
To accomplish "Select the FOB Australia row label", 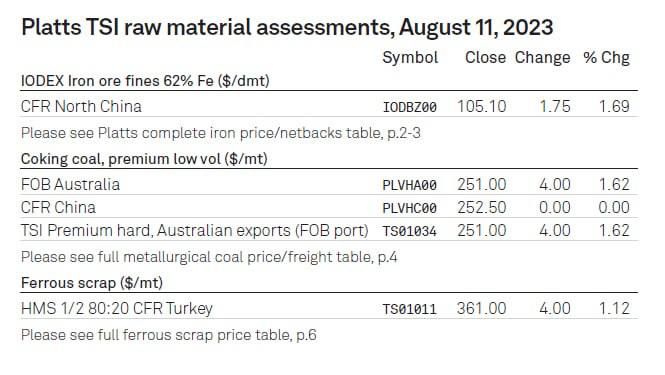I will point(70,185).
